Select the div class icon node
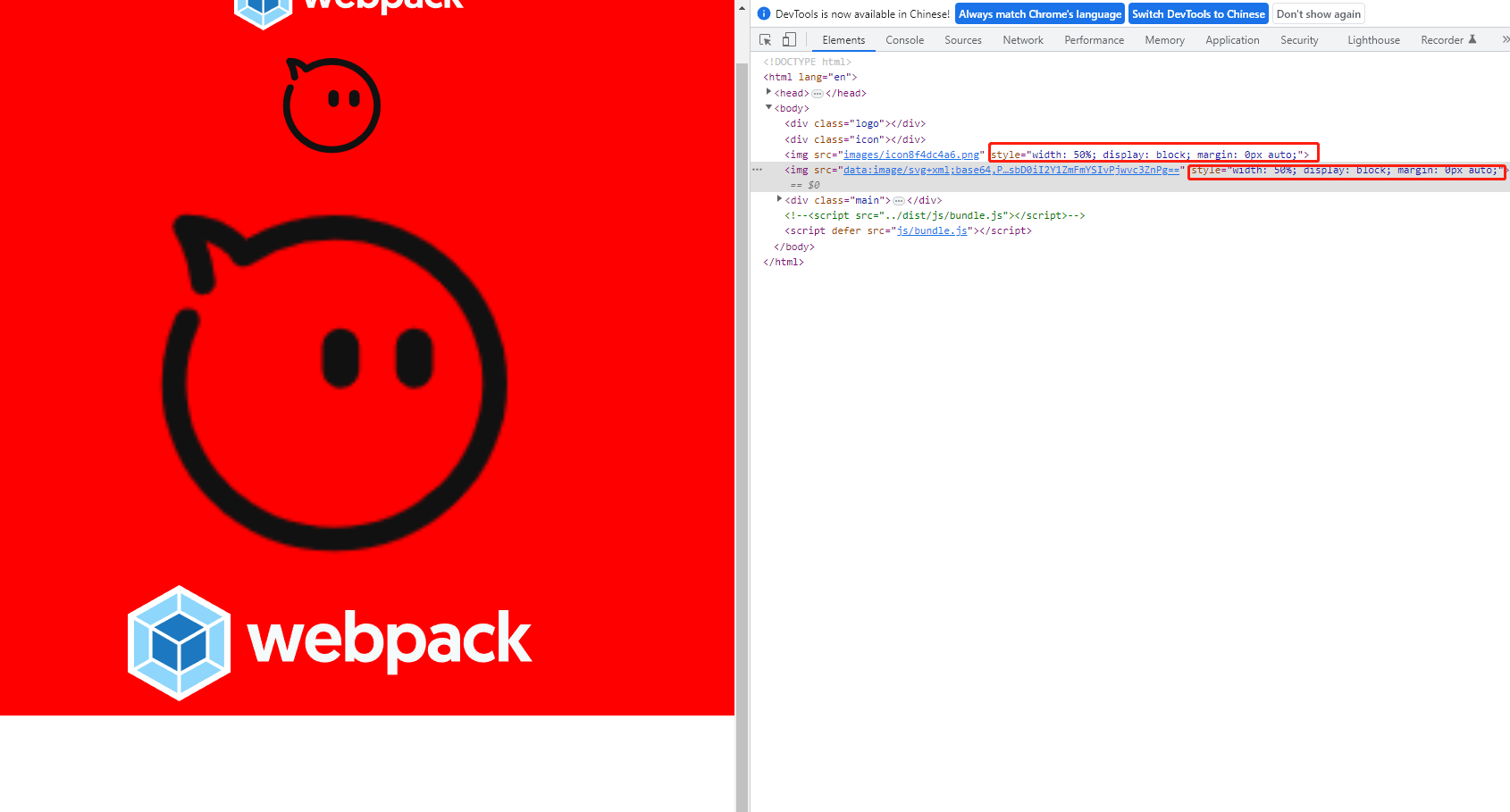This screenshot has width=1510, height=812. click(855, 139)
